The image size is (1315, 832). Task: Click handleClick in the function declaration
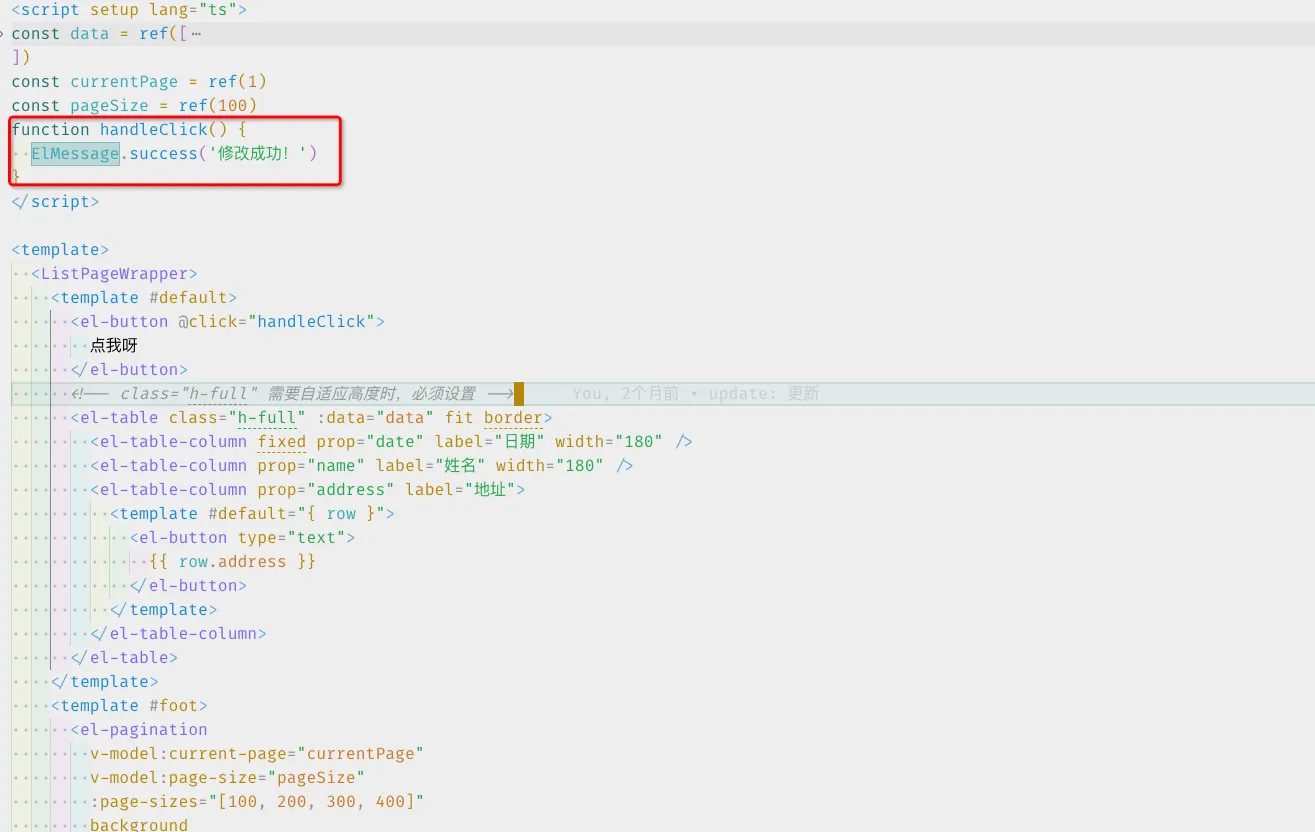154,130
